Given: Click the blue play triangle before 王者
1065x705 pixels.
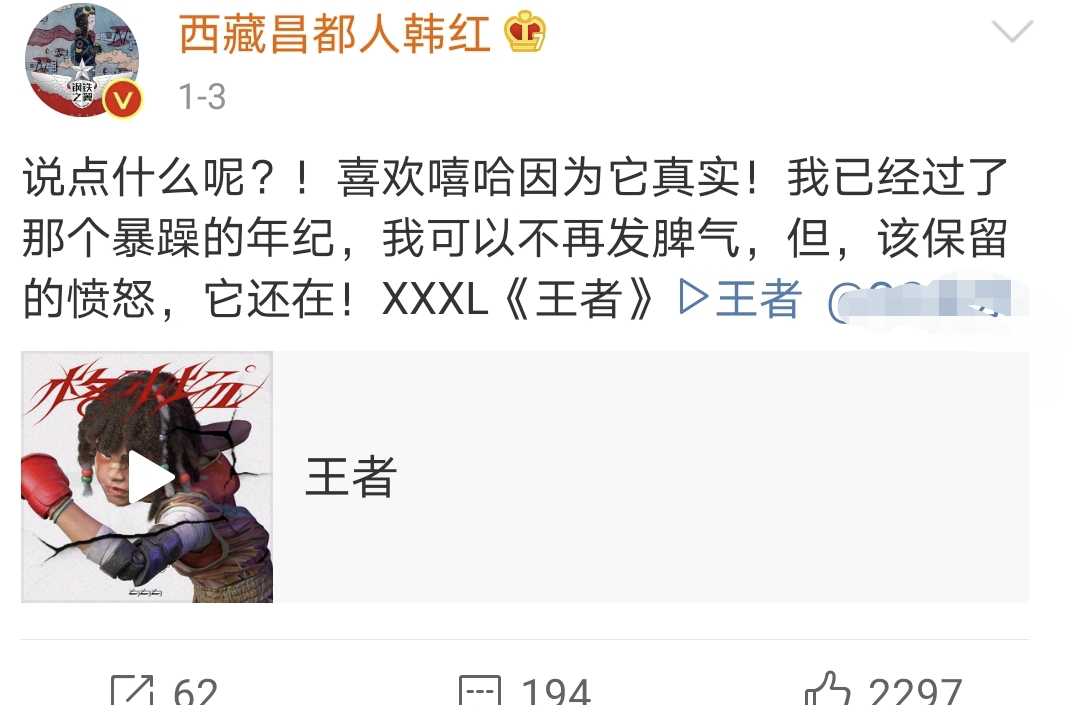Looking at the screenshot, I should pos(693,297).
